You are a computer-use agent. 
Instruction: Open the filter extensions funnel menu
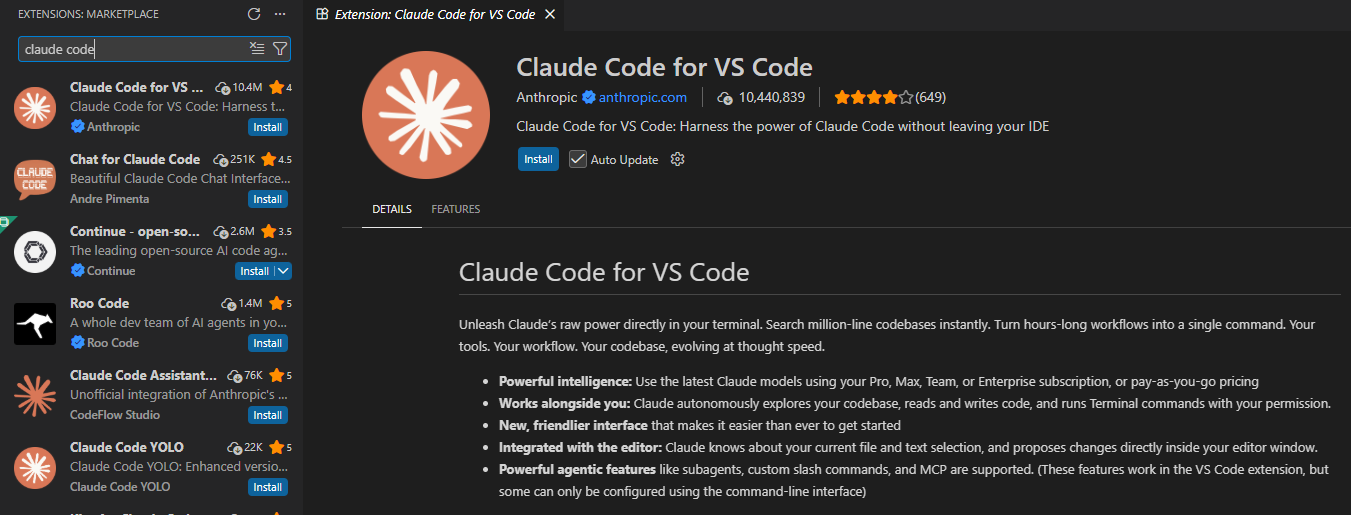[x=280, y=48]
